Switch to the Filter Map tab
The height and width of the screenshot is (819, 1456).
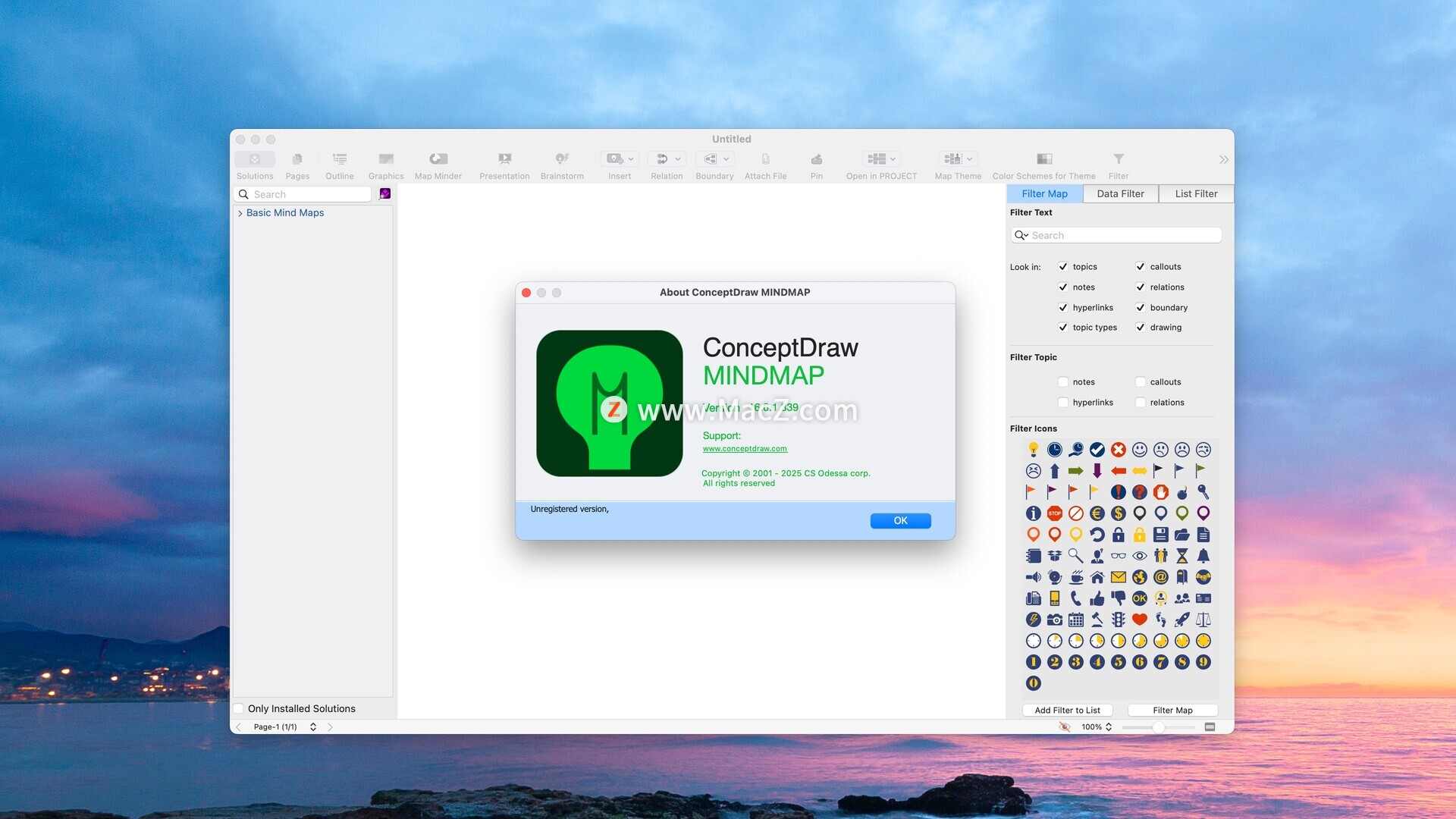[1044, 194]
